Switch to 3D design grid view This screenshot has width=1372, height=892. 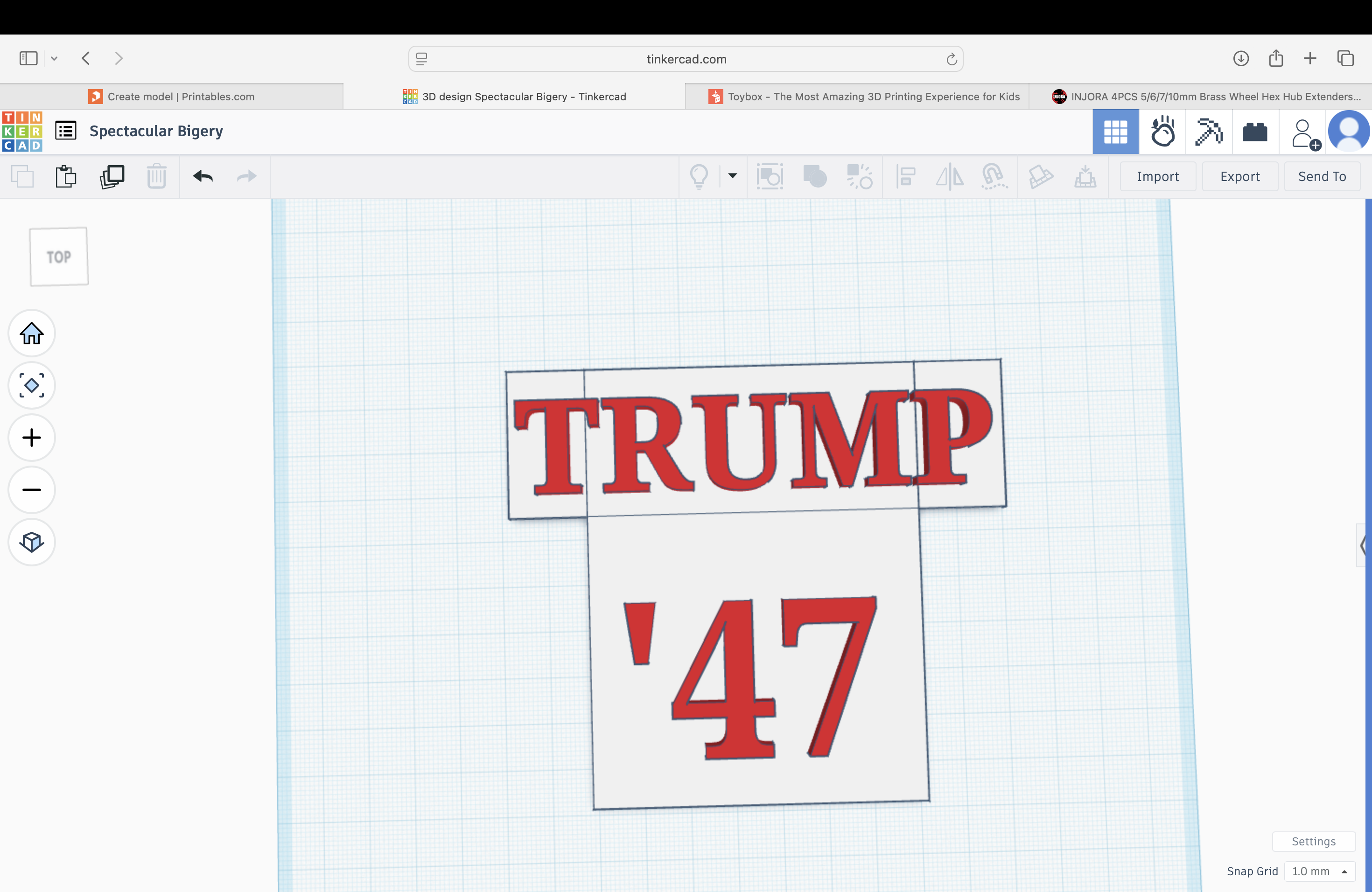point(1115,132)
